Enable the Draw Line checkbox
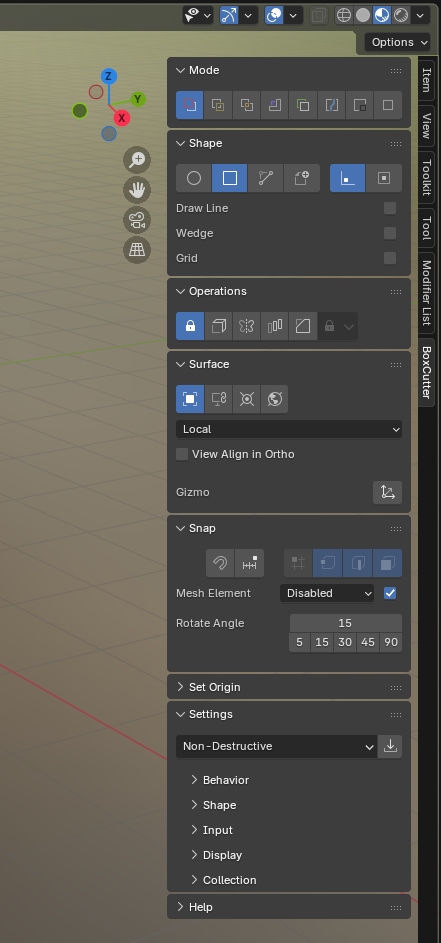 coord(390,208)
